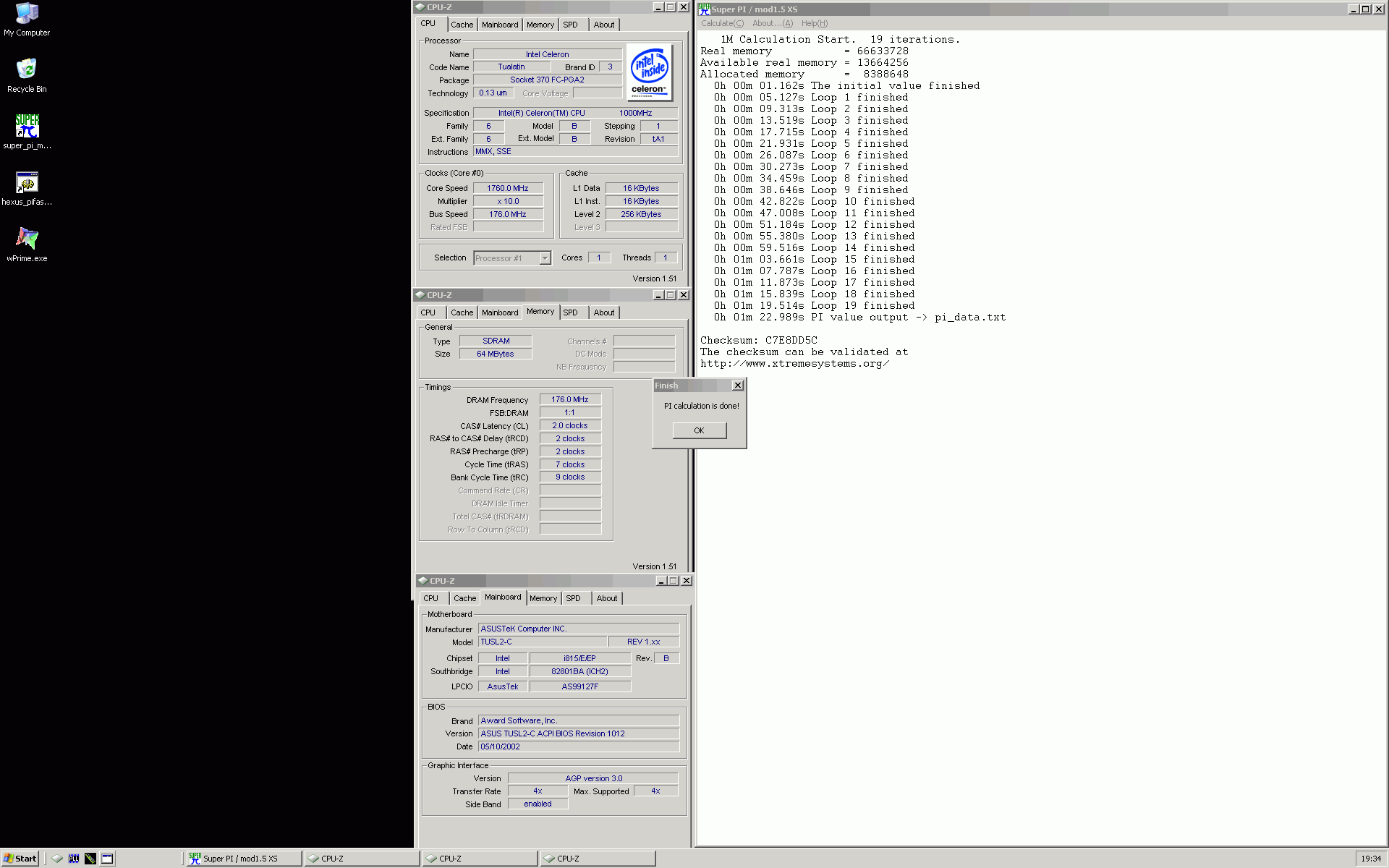This screenshot has height=868, width=1389.
Task: Click the Memory CPU-Z window title icon
Action: (x=420, y=295)
